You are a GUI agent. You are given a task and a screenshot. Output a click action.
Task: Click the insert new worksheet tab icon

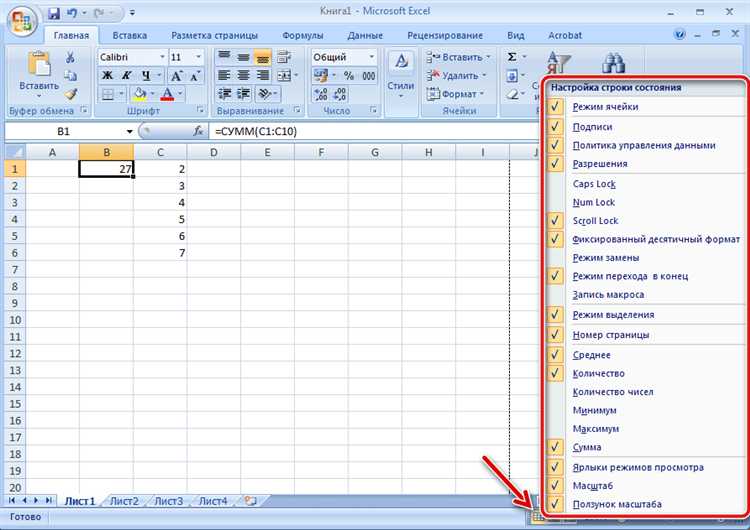[251, 501]
